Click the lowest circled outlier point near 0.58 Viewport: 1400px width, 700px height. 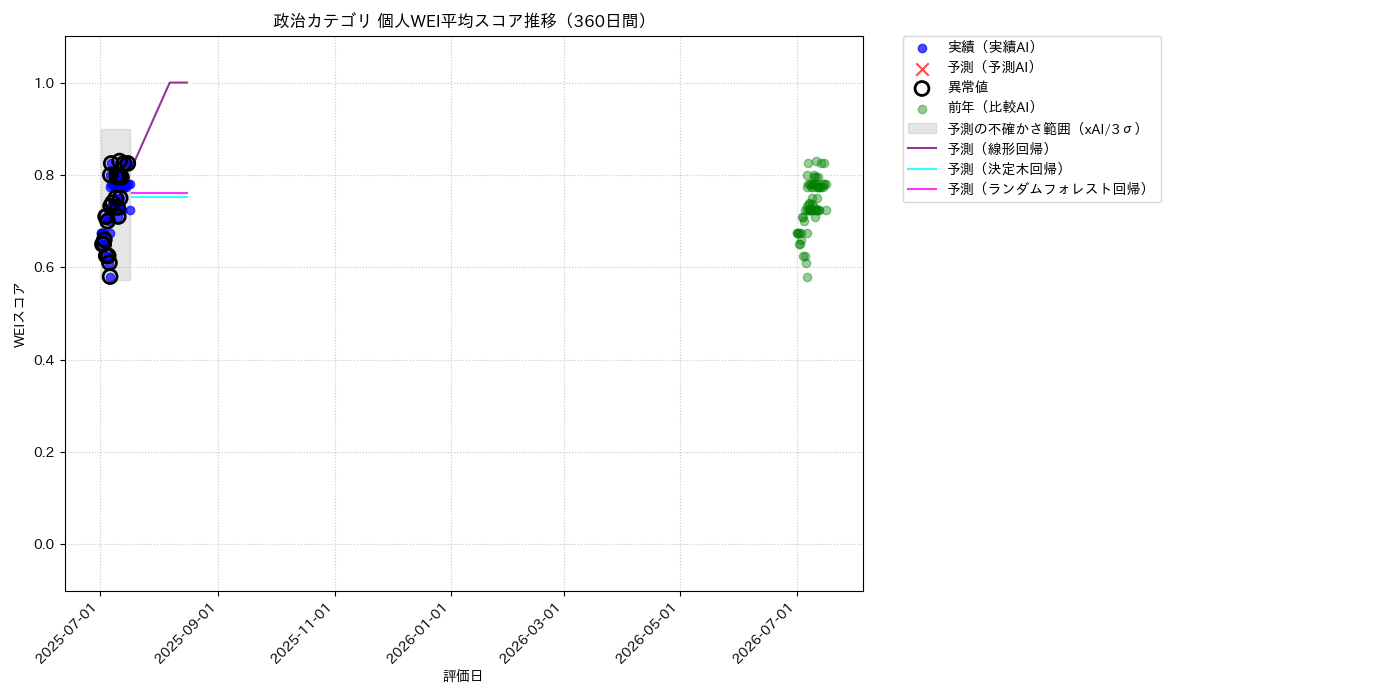tap(110, 276)
